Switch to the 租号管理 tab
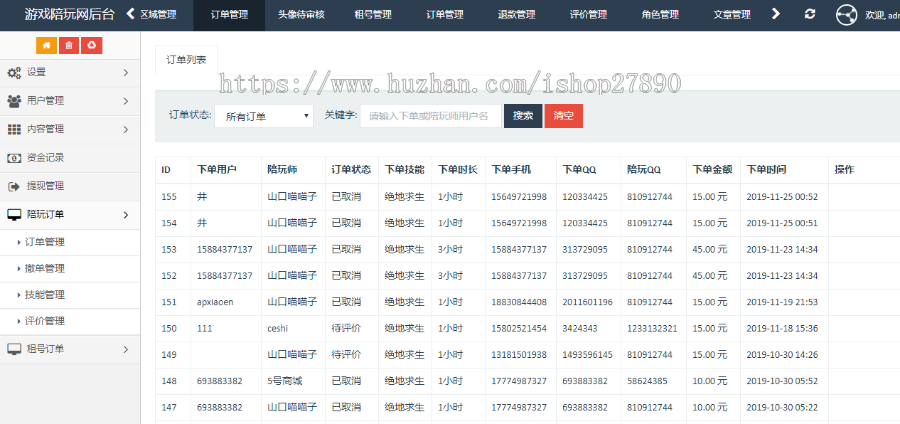900x424 pixels. (373, 15)
